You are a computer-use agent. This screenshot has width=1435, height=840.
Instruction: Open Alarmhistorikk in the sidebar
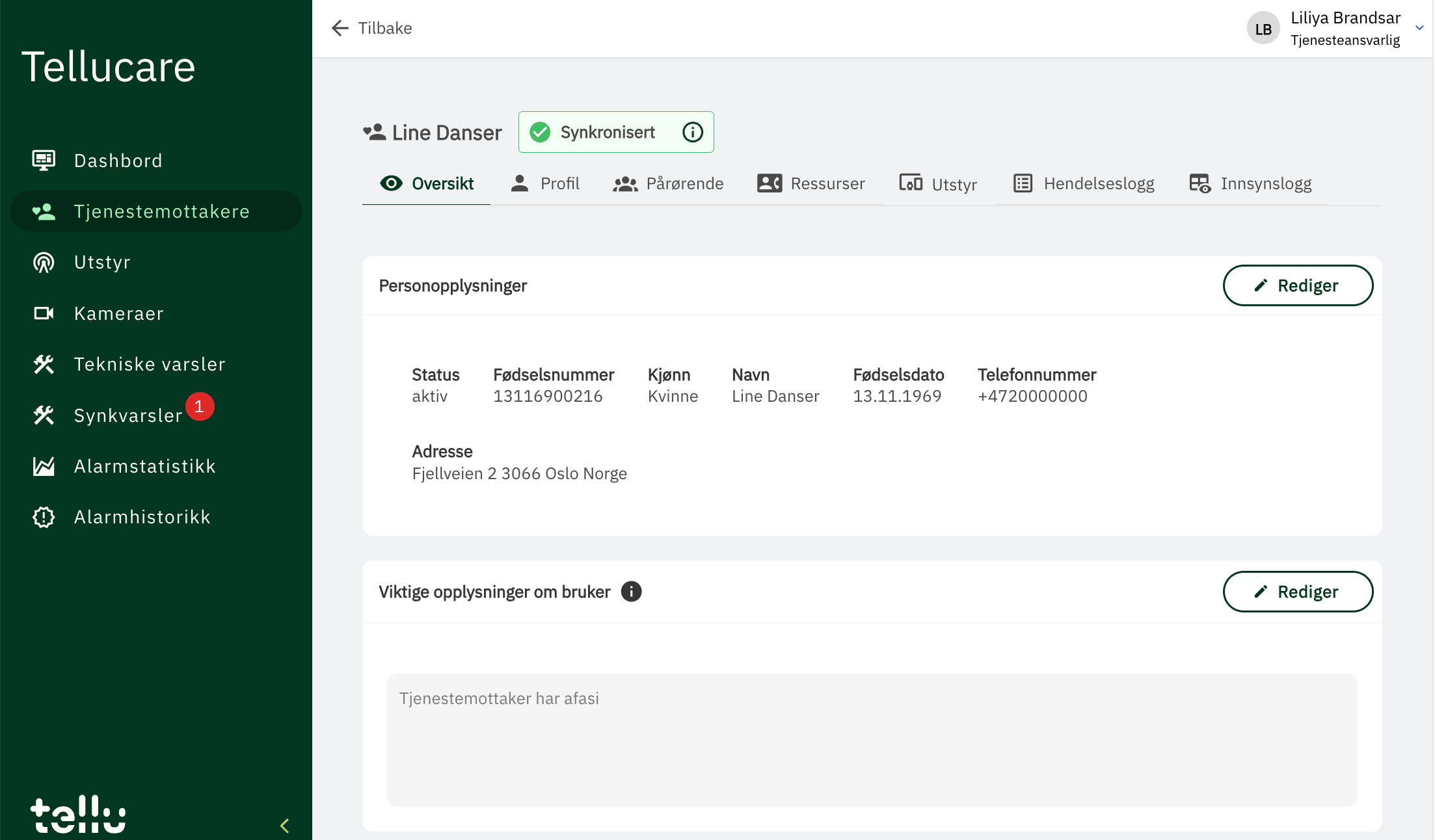[156, 517]
